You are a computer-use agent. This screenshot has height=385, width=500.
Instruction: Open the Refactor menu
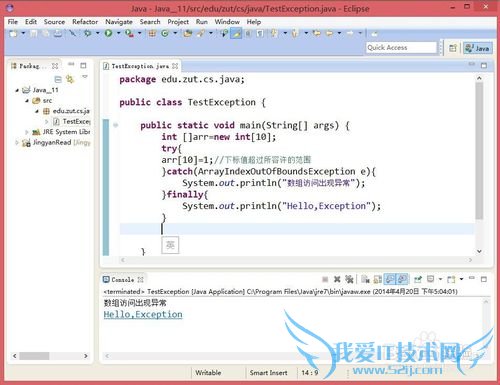[x=85, y=22]
